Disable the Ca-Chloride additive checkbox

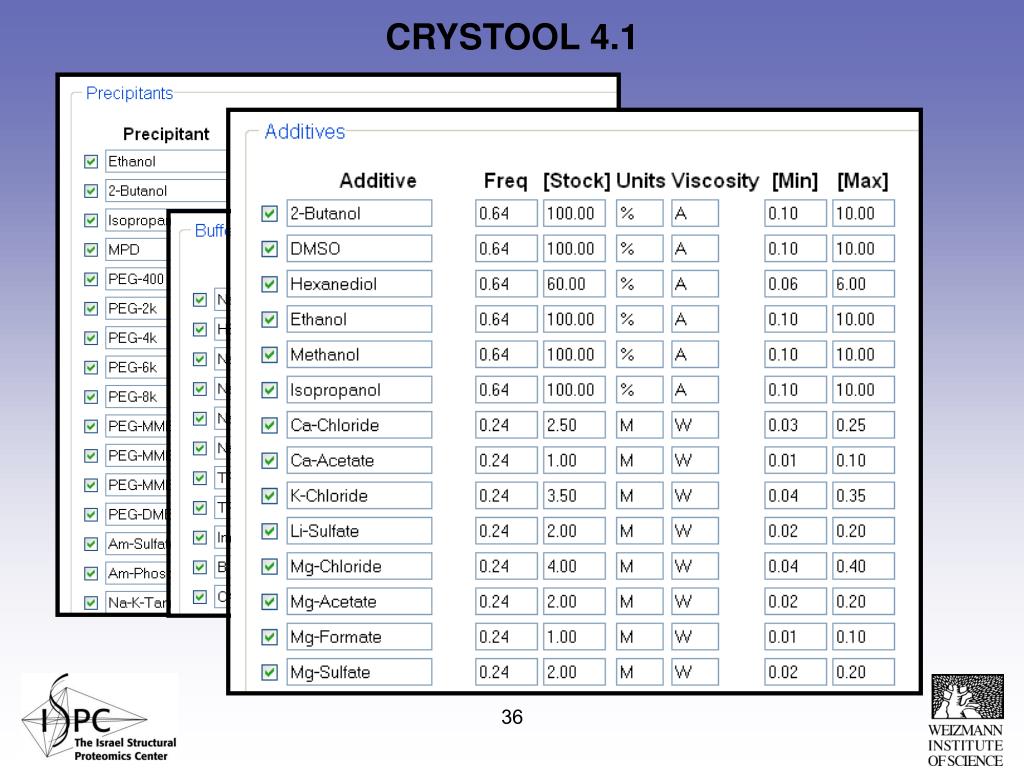[269, 425]
